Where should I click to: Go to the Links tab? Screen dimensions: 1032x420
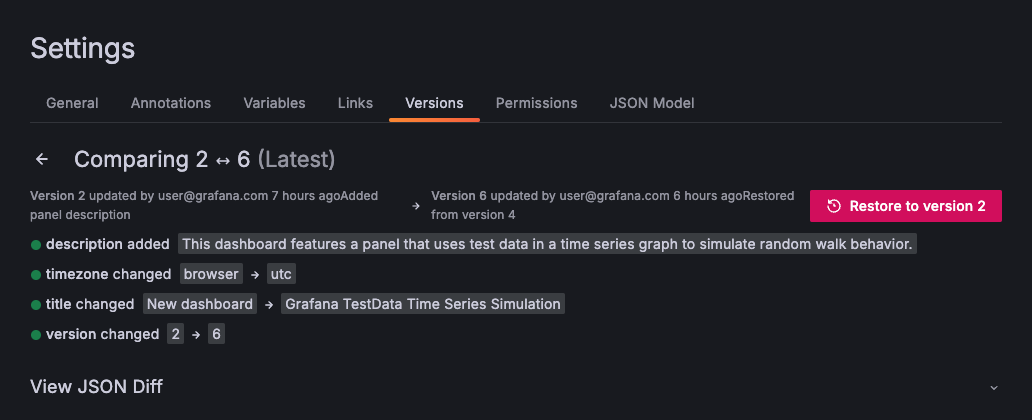click(x=355, y=103)
